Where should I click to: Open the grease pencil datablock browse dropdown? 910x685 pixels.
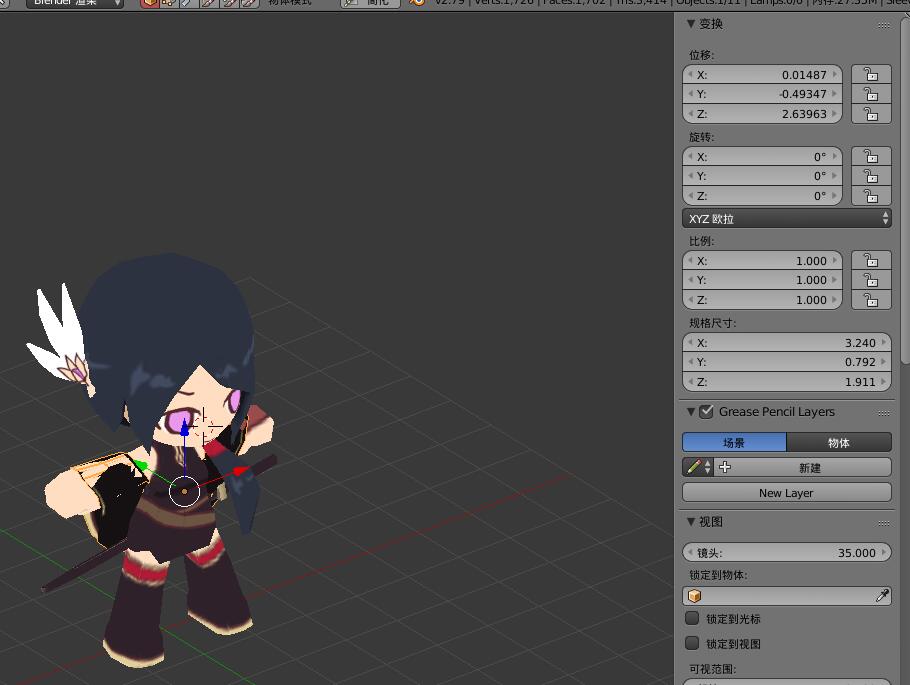pos(698,467)
